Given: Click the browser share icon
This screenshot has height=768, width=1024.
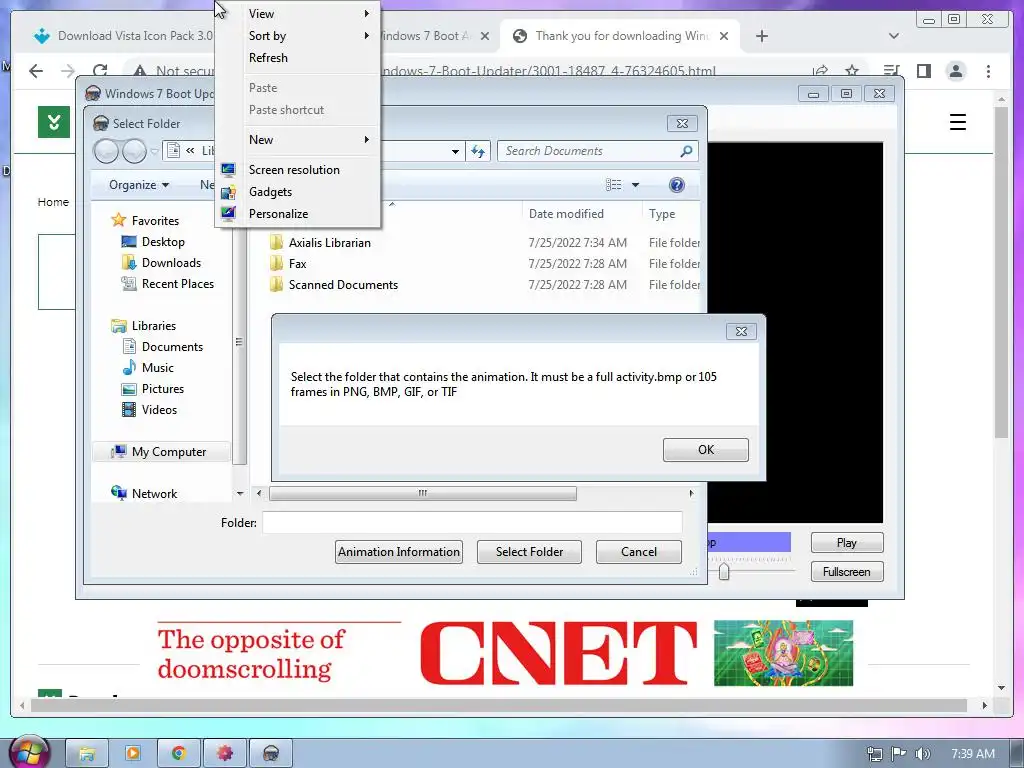Looking at the screenshot, I should coord(820,71).
